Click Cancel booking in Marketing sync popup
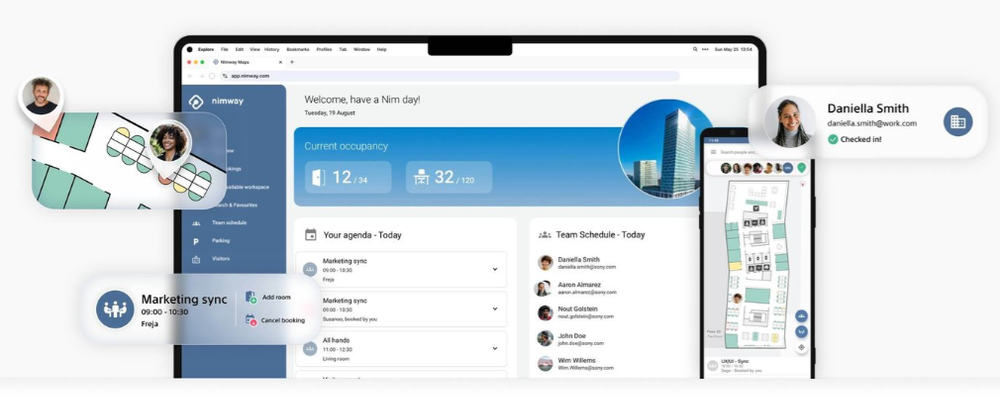Screen dimensions: 1000x415 click(275, 320)
